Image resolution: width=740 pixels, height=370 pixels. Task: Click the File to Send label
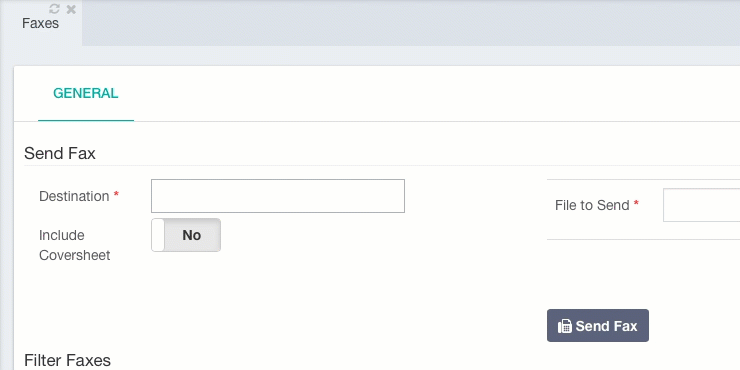tap(592, 205)
